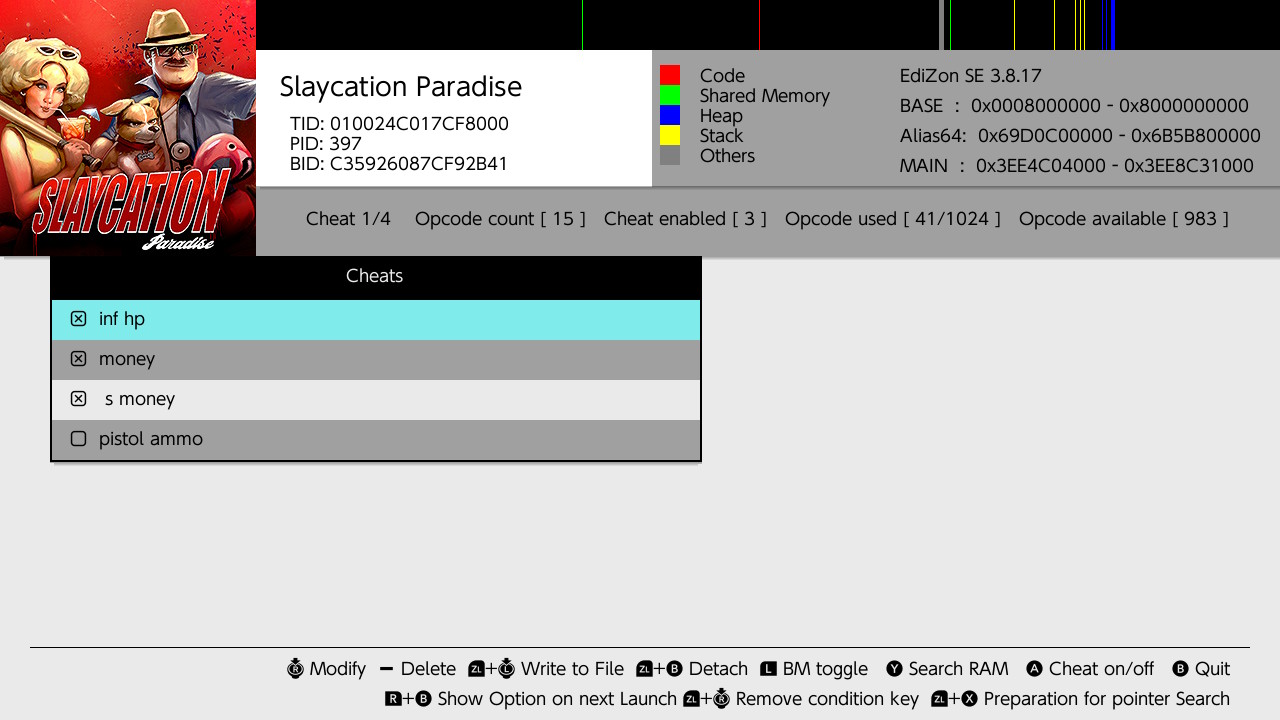
Task: Click the BASE address range line
Action: coord(1074,106)
